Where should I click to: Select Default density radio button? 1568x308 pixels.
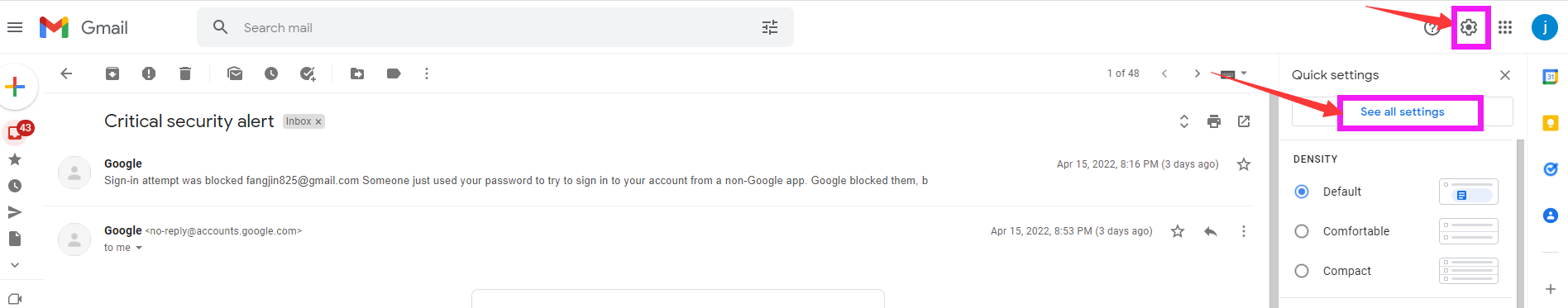1302,192
